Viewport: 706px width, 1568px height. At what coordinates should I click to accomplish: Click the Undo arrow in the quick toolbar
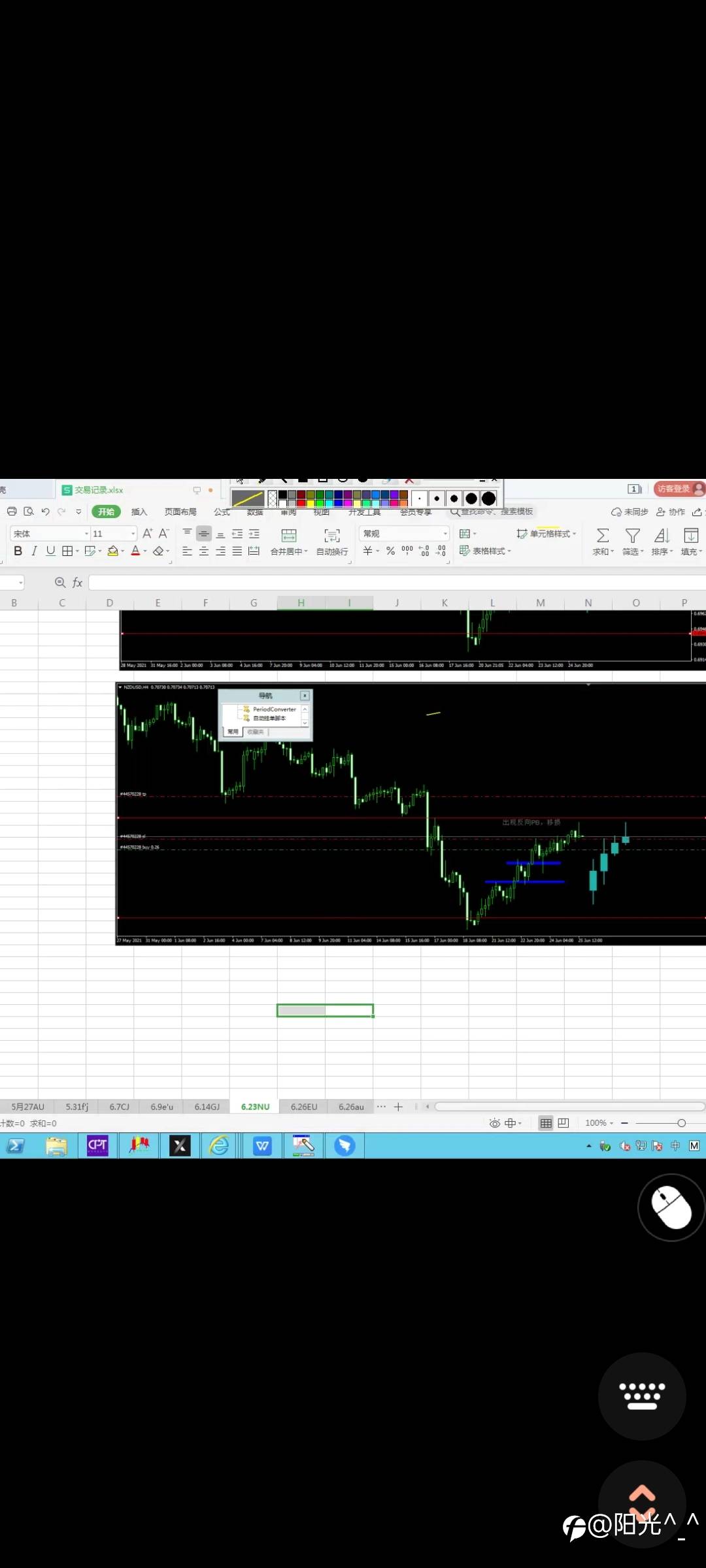point(45,512)
